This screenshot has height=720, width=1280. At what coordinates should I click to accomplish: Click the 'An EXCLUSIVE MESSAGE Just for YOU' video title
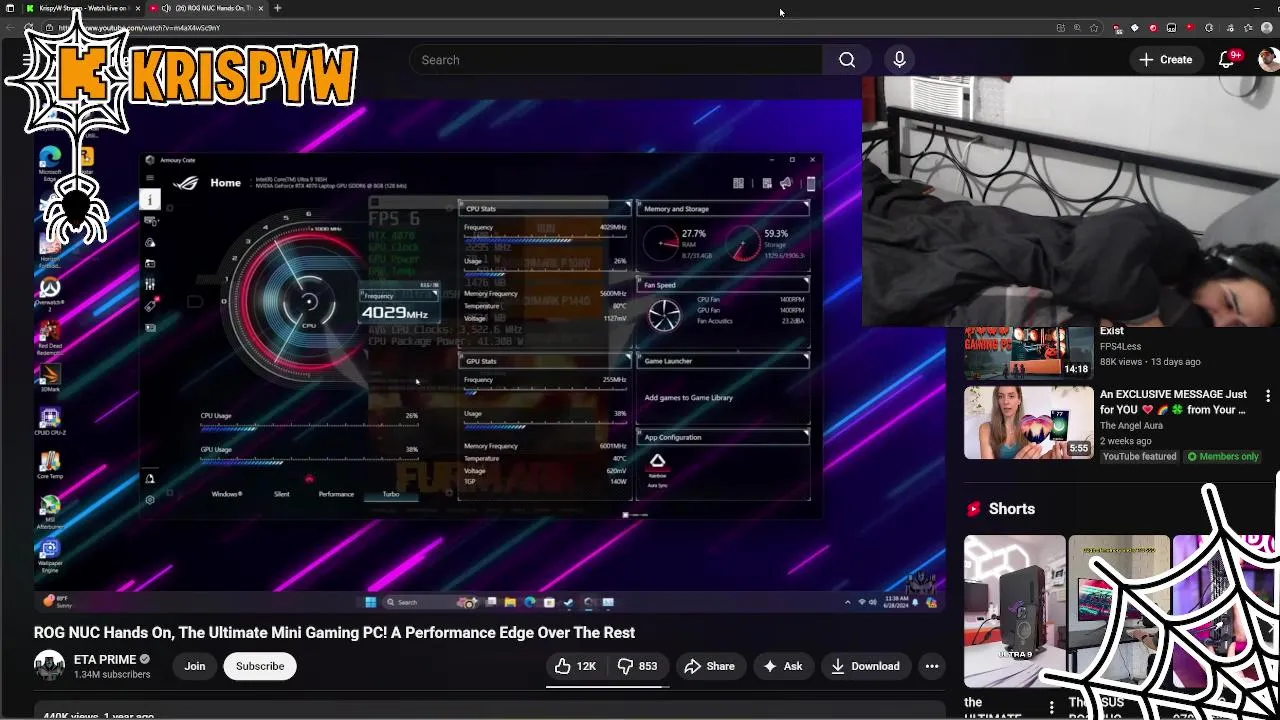(x=1173, y=402)
